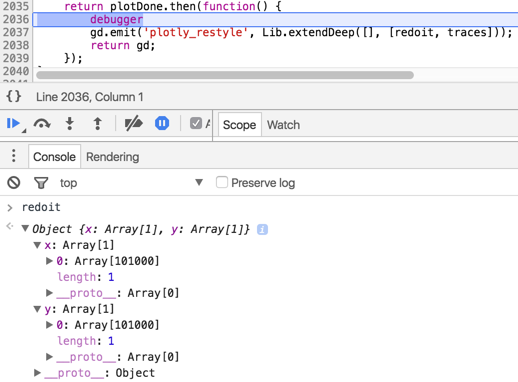Step into next function call
The height and width of the screenshot is (382, 518).
point(70,124)
